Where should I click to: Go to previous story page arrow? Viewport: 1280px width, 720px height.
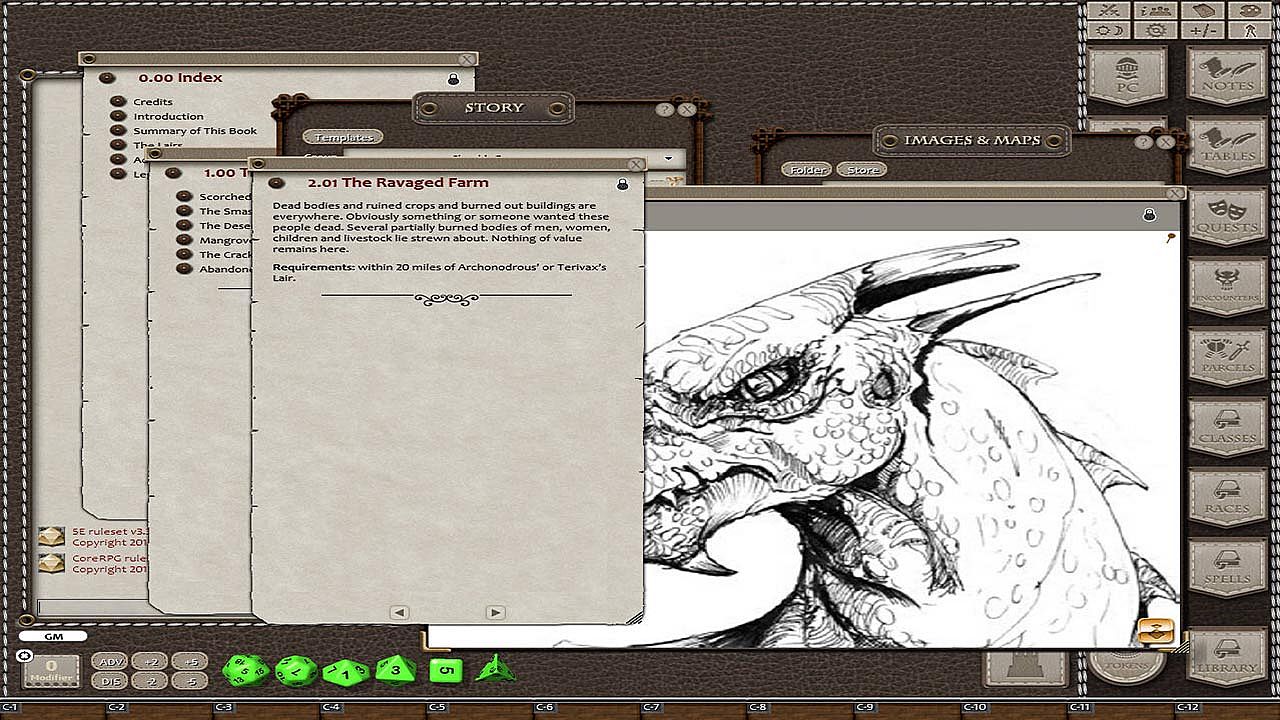click(x=399, y=612)
